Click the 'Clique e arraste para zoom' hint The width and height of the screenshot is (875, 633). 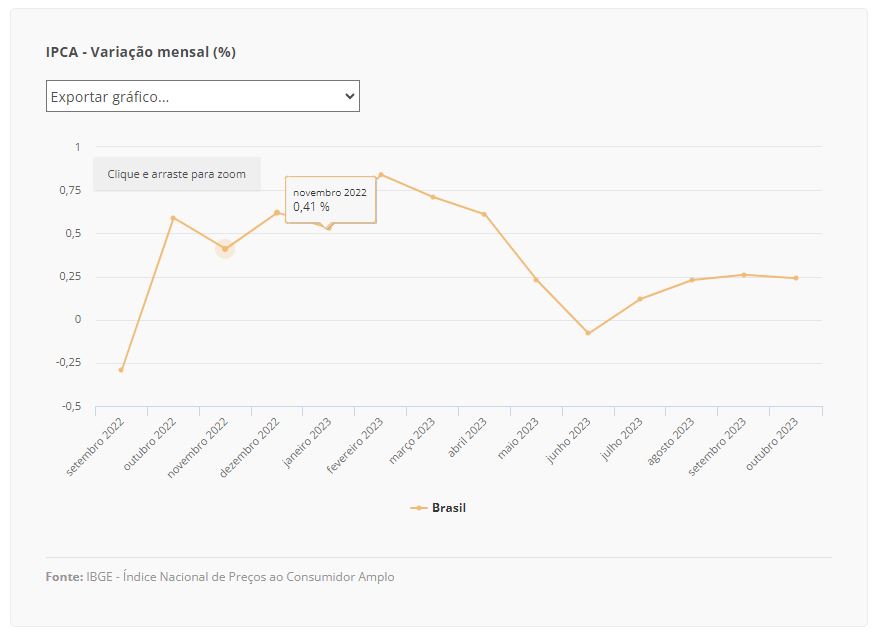coord(177,174)
